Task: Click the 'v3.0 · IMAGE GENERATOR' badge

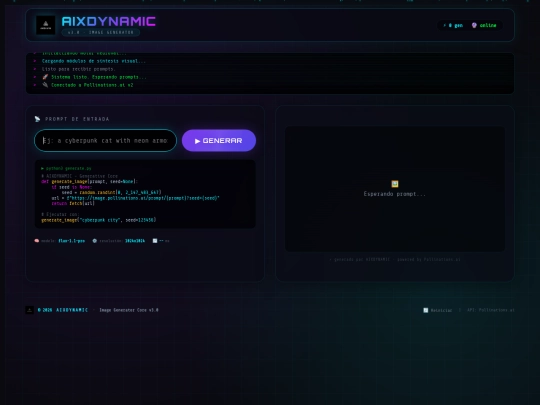Action: 101,32
